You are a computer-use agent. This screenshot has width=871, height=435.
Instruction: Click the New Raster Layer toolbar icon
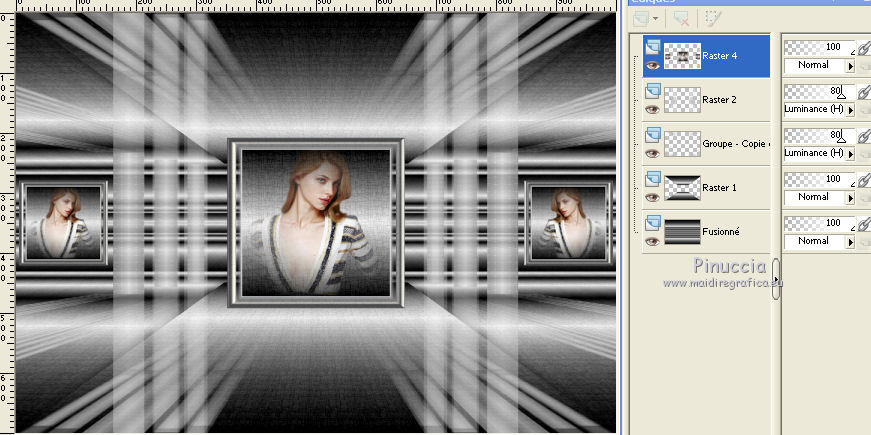[641, 18]
